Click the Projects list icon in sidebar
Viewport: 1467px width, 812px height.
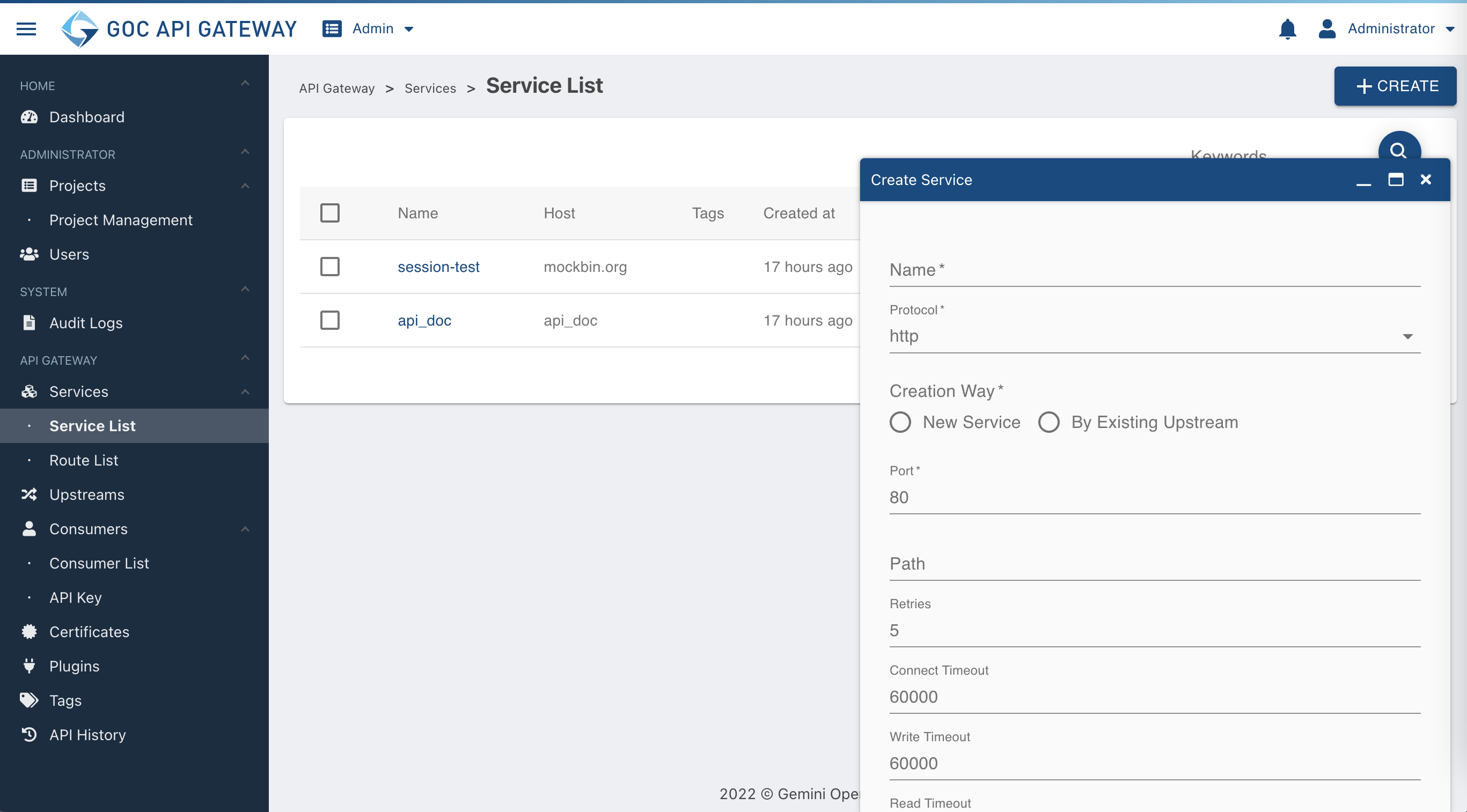click(29, 186)
